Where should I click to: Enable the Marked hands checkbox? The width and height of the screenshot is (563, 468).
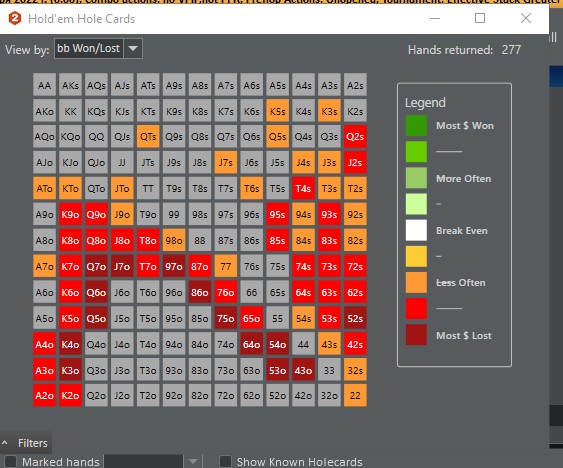(10, 462)
